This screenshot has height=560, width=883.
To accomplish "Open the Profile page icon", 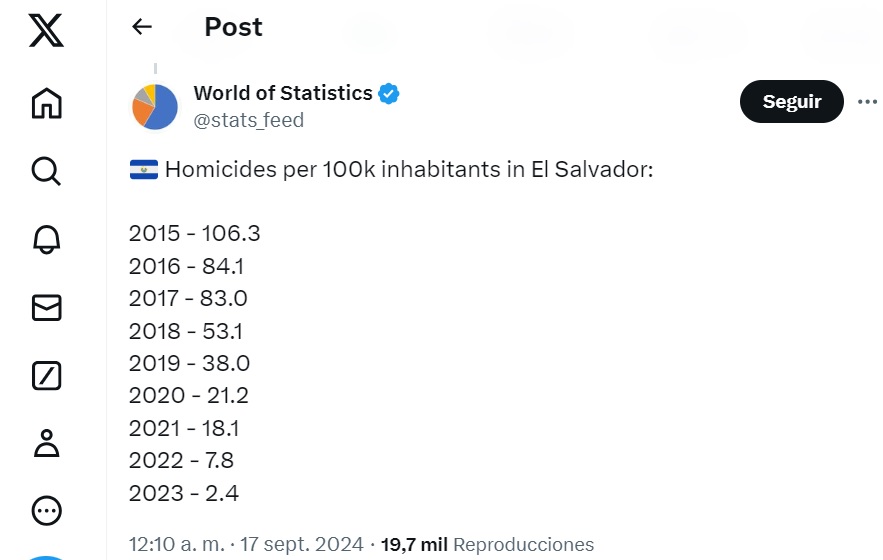I will point(46,443).
